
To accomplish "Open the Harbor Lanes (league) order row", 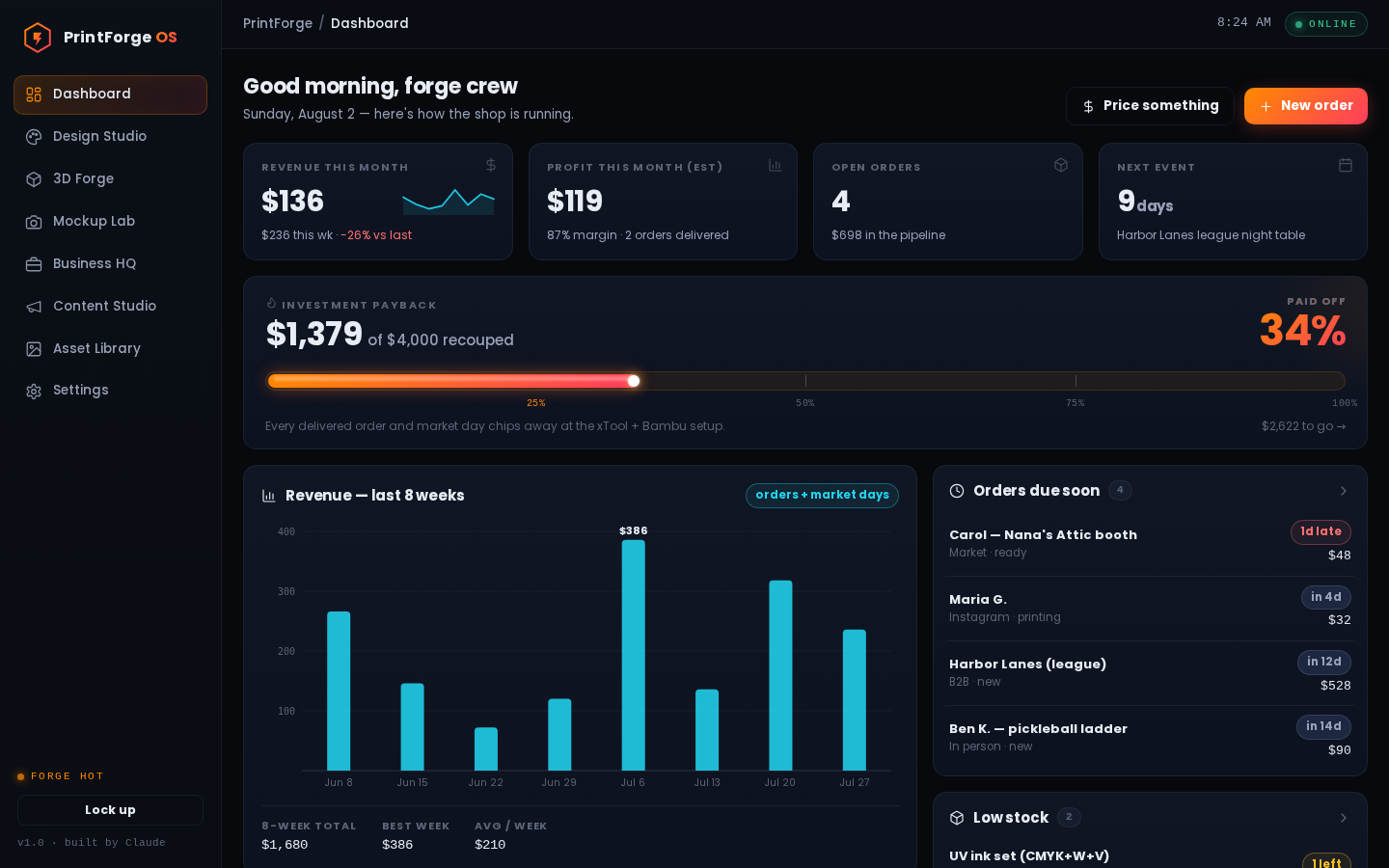I will pyautogui.click(x=1150, y=673).
